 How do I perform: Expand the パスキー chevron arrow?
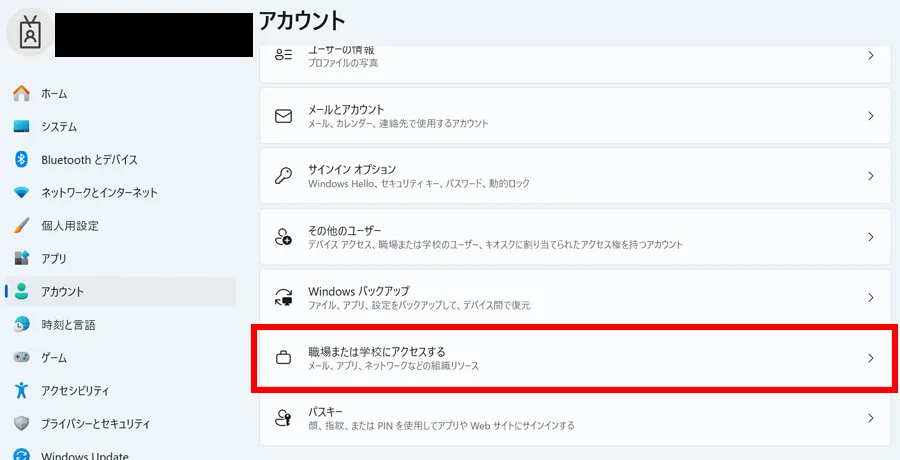point(870,418)
